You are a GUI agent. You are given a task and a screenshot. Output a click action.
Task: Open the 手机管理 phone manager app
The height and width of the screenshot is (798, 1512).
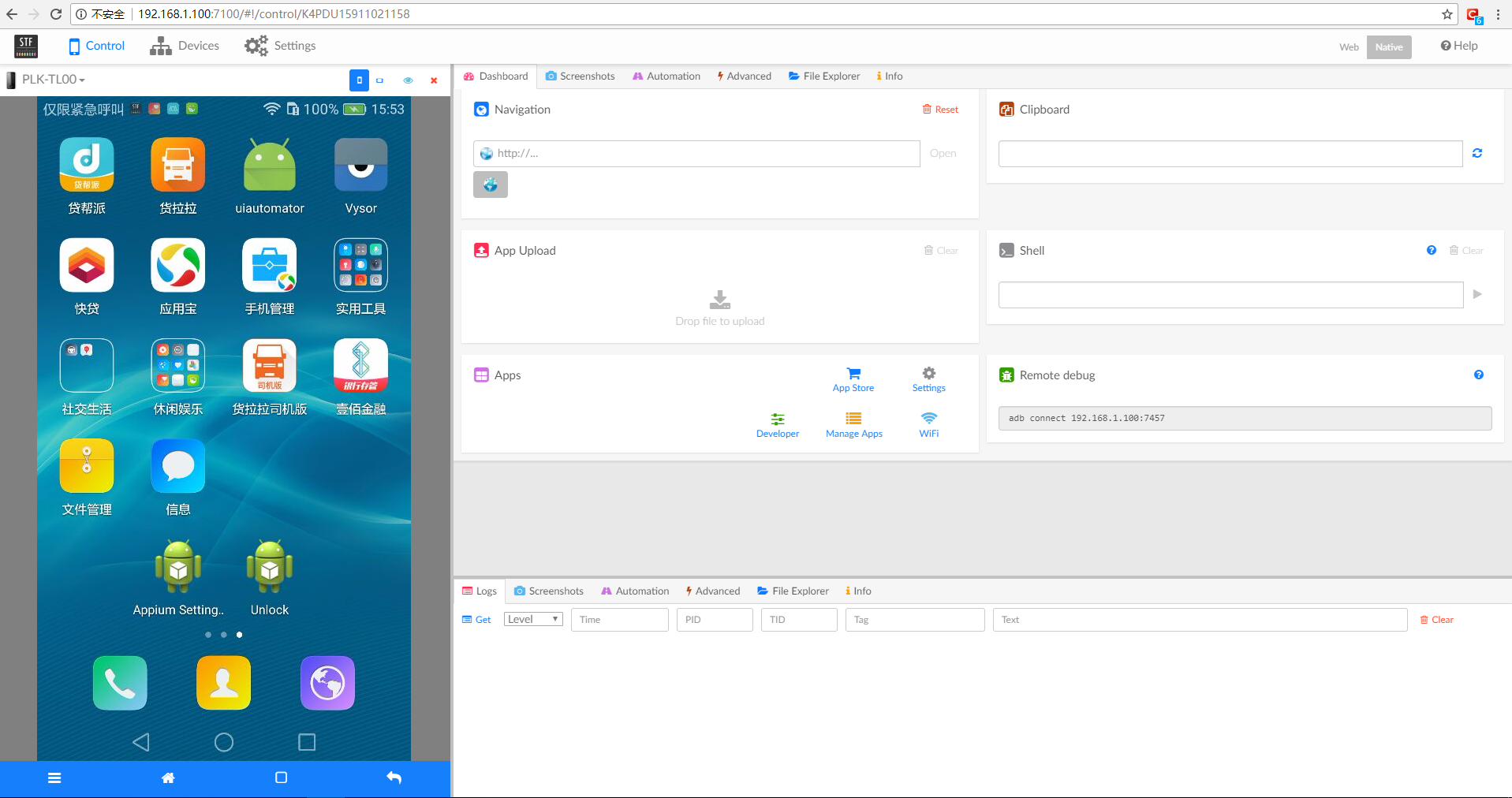pyautogui.click(x=270, y=265)
